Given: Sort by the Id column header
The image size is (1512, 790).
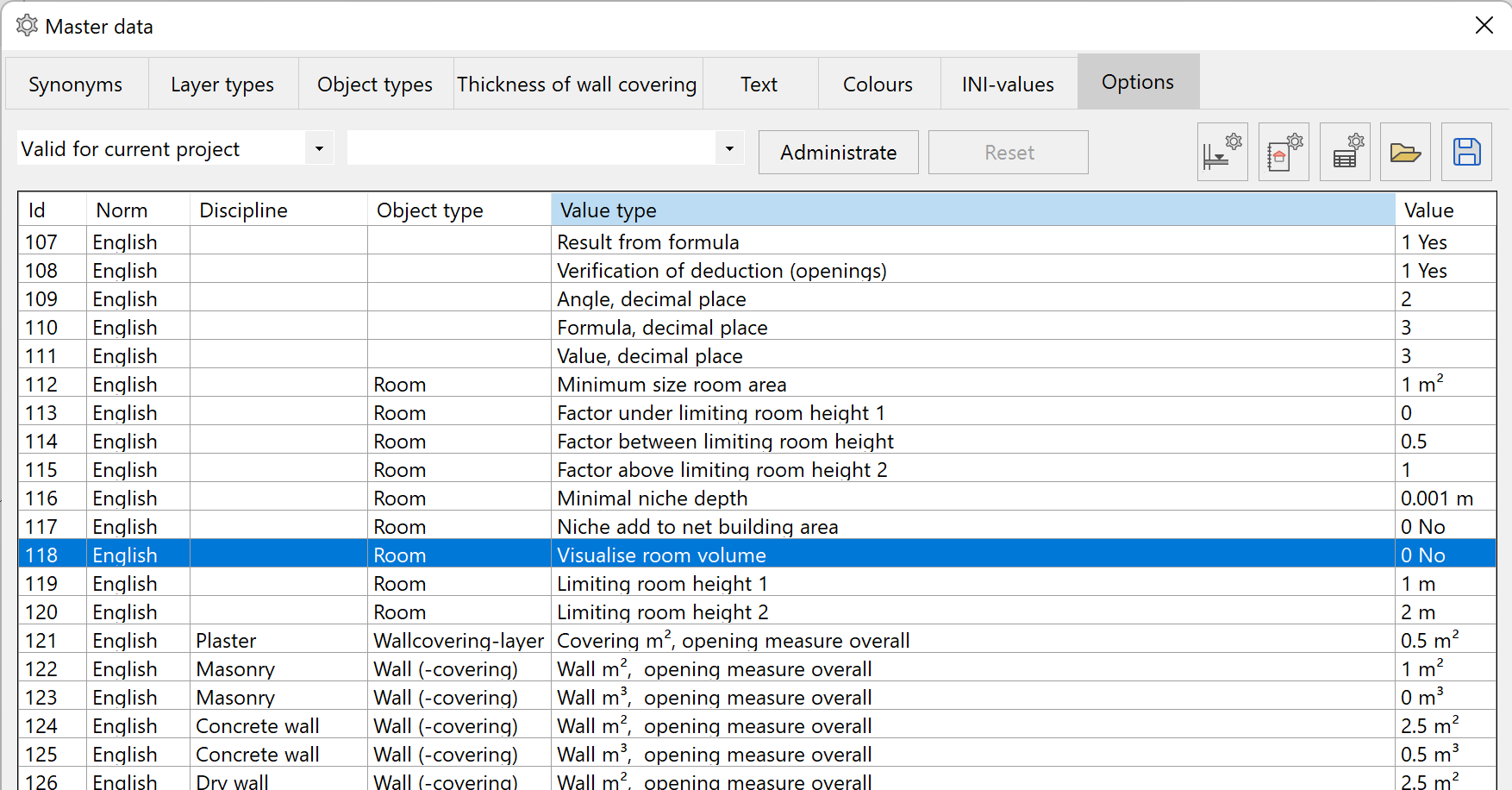Looking at the screenshot, I should (52, 210).
